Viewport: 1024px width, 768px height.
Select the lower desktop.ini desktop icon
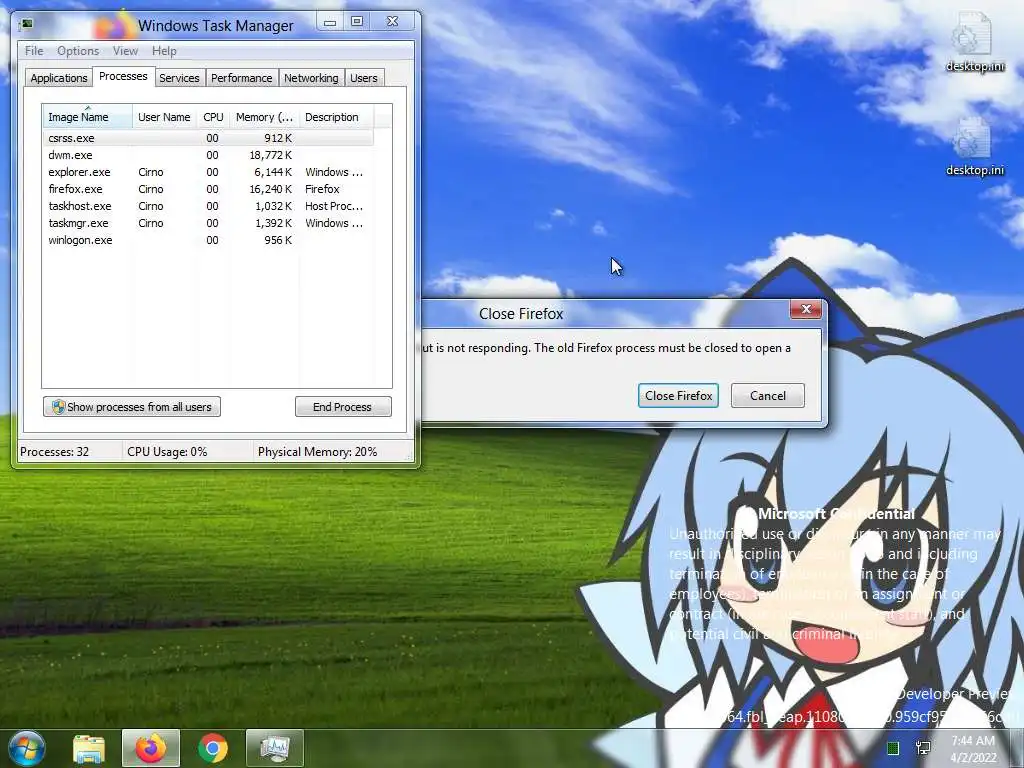(974, 148)
